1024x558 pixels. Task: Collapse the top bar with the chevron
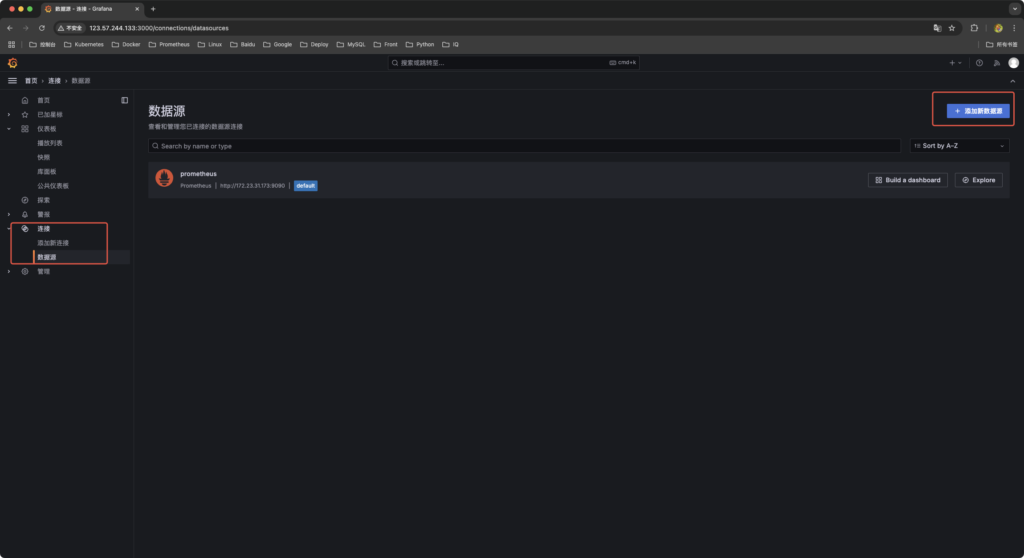pos(1012,80)
